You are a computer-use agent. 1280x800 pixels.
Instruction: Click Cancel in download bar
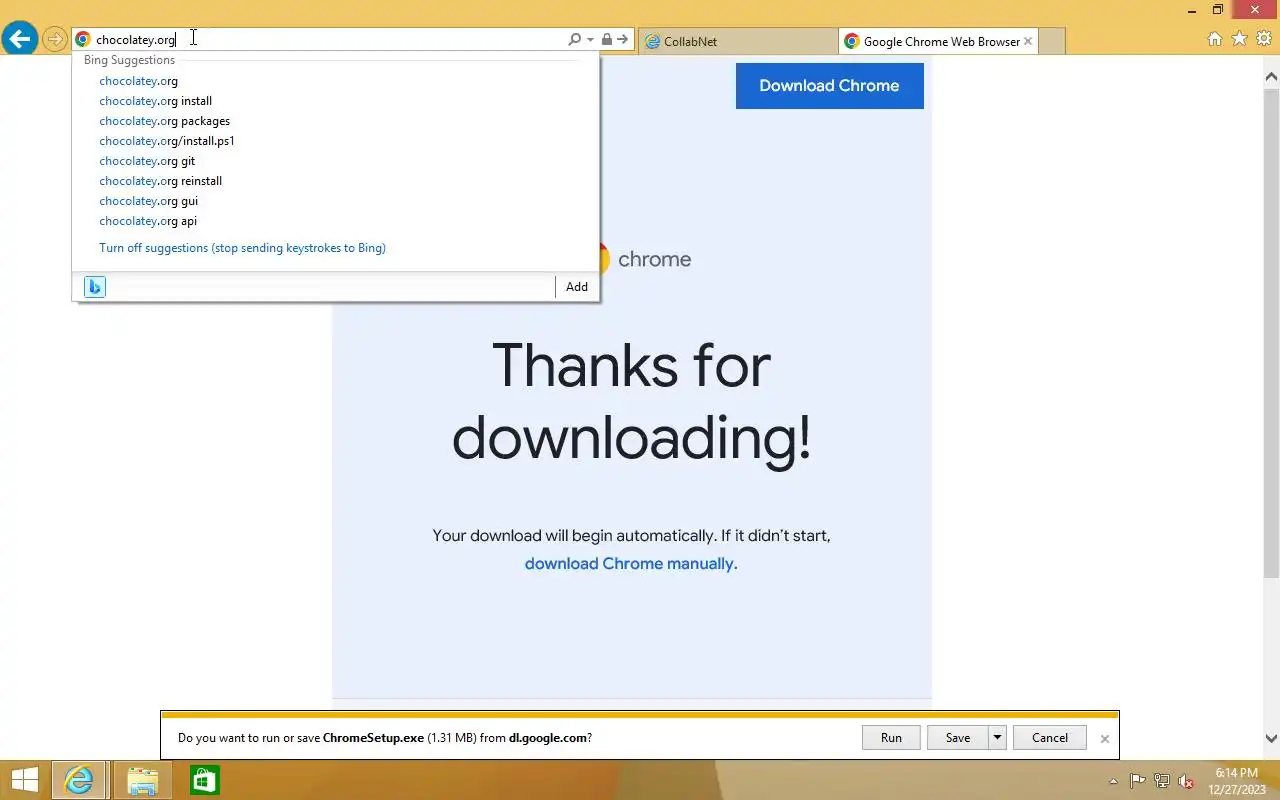click(x=1050, y=738)
